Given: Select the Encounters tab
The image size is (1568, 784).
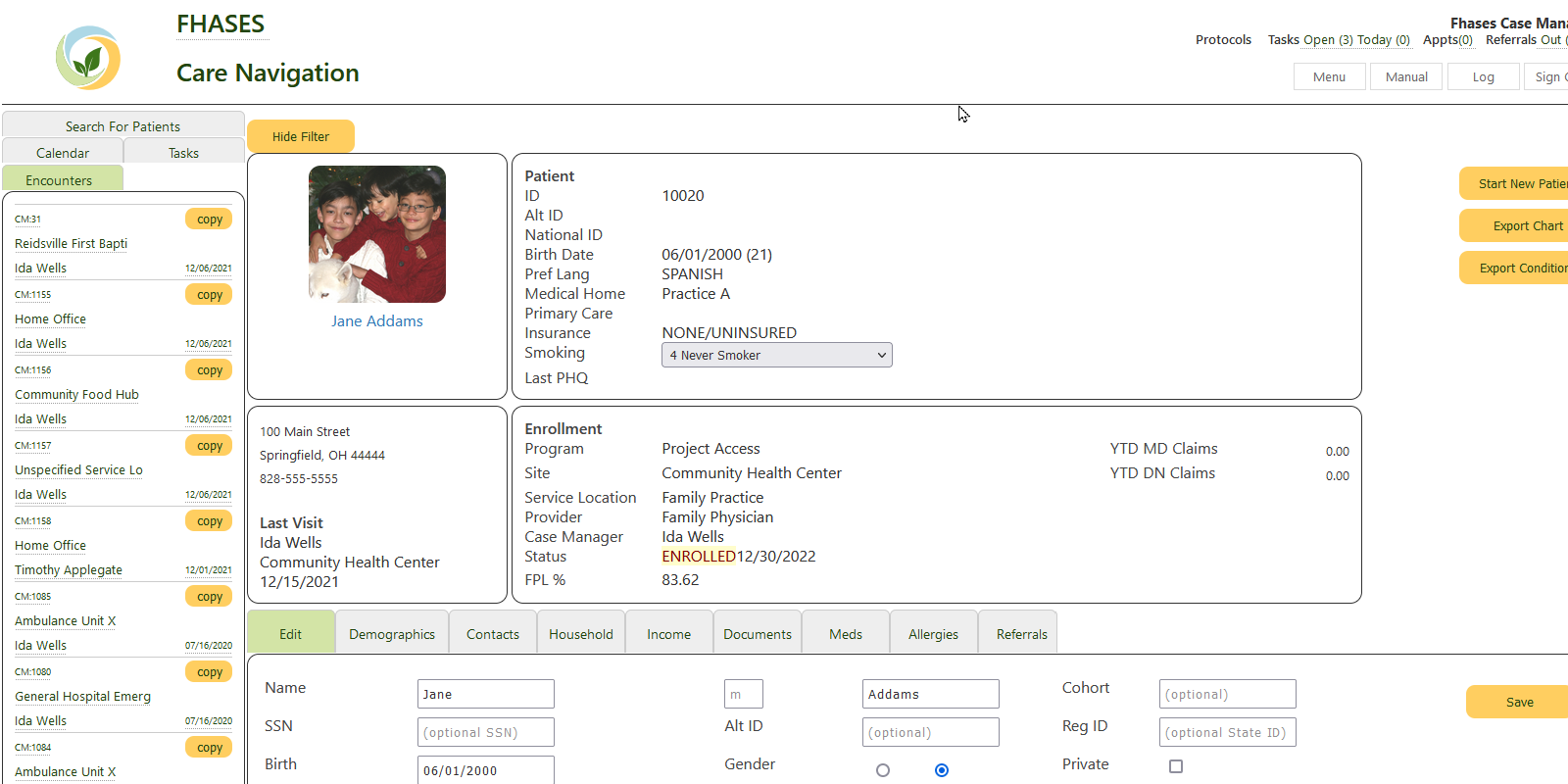Looking at the screenshot, I should (x=63, y=179).
